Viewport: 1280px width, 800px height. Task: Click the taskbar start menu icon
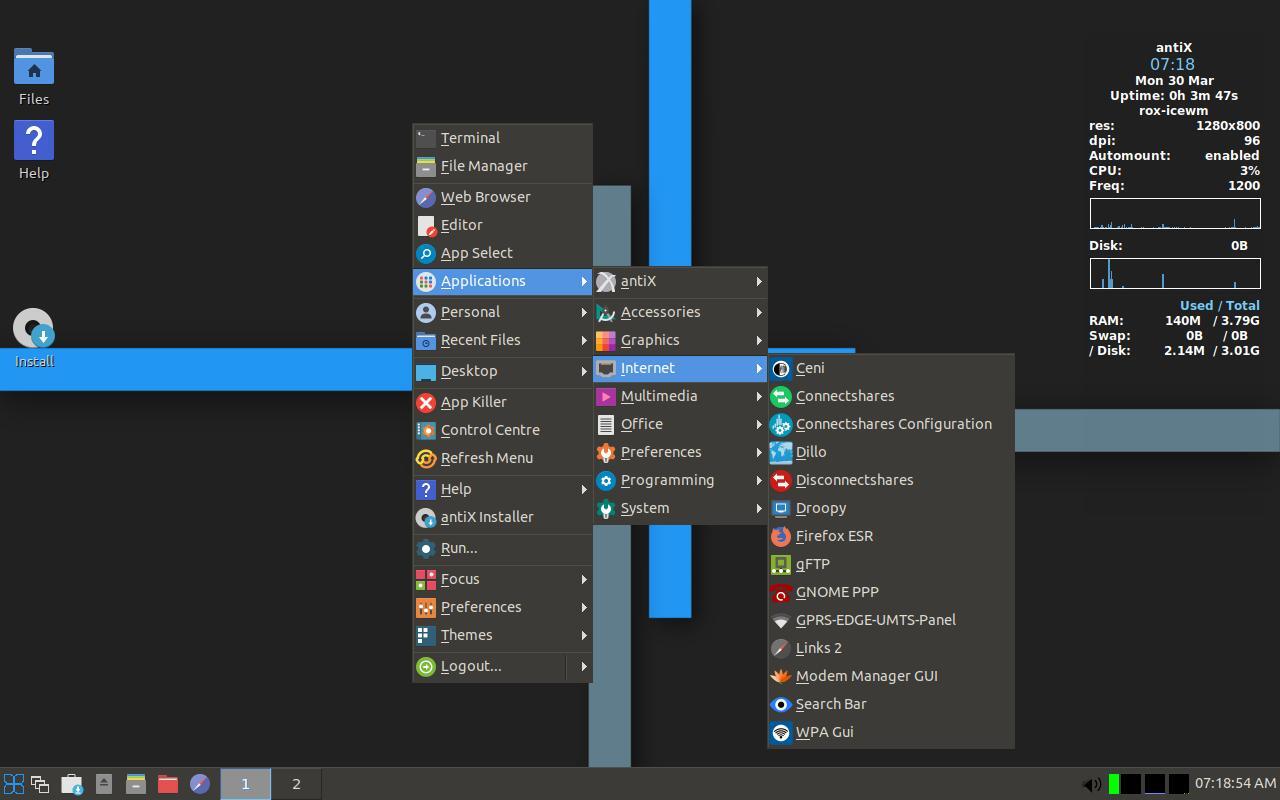pyautogui.click(x=14, y=784)
